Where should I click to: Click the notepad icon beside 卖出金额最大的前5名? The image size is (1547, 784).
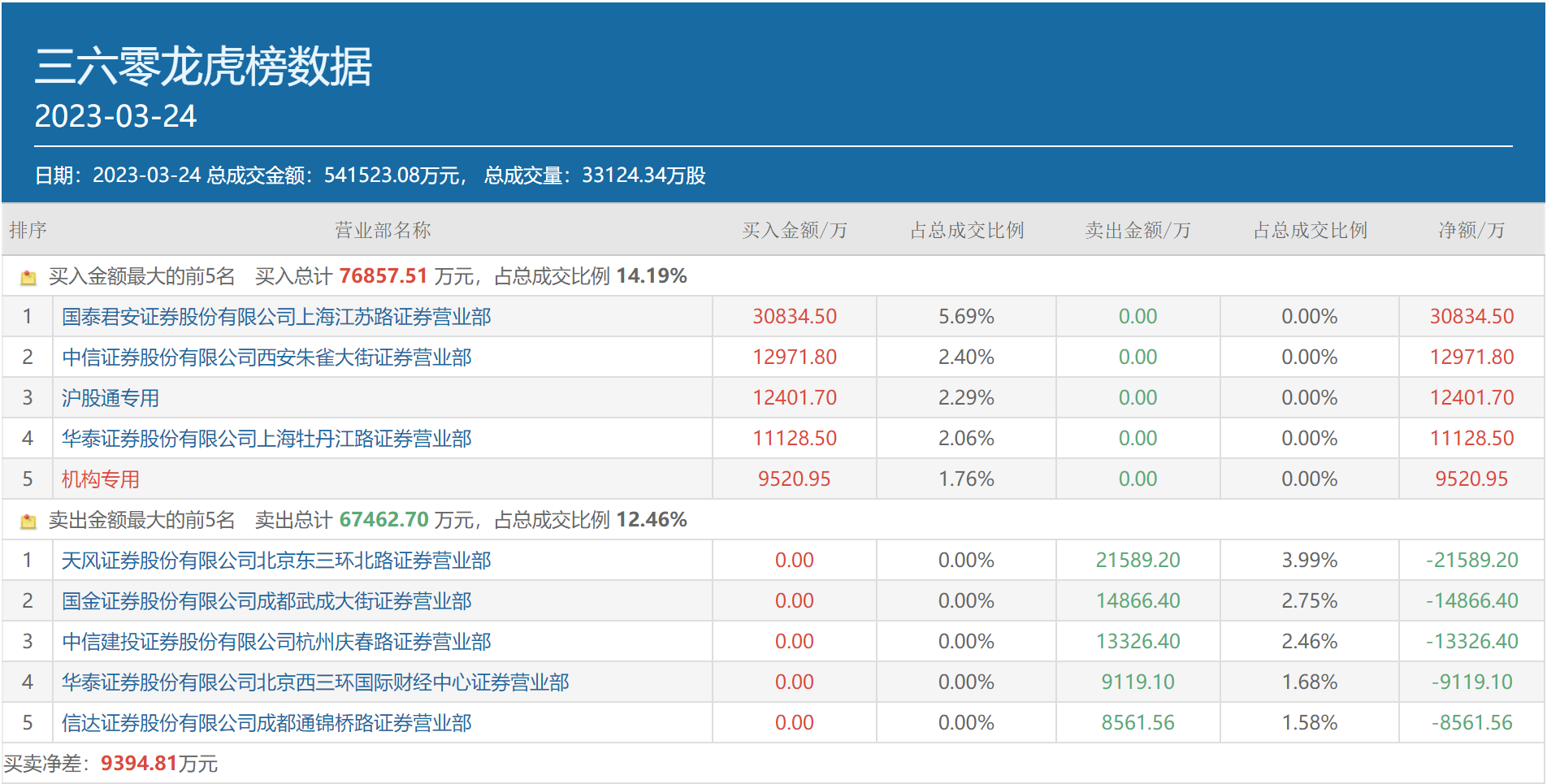click(x=29, y=519)
